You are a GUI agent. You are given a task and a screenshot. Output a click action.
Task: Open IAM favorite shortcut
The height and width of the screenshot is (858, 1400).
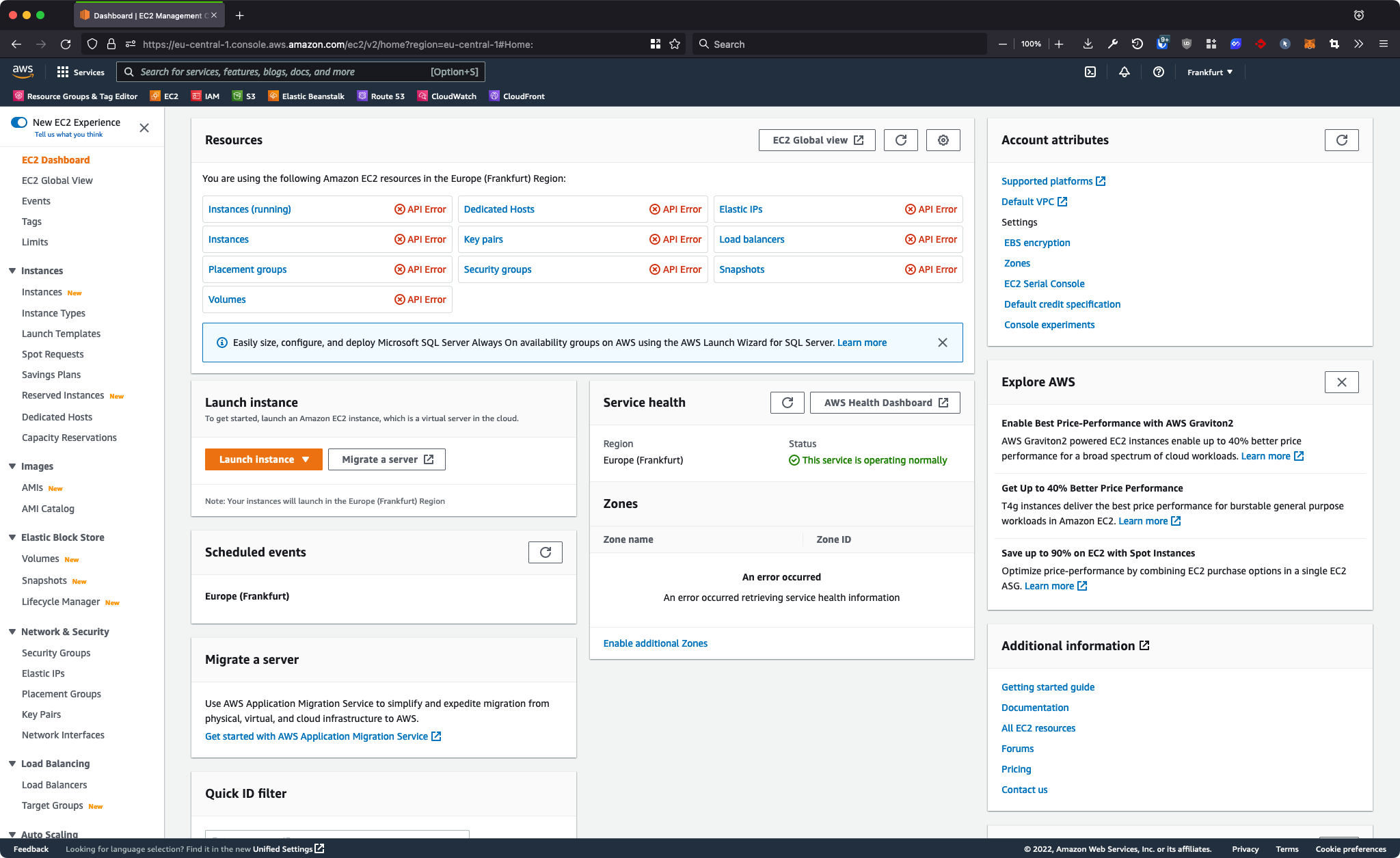(x=205, y=96)
